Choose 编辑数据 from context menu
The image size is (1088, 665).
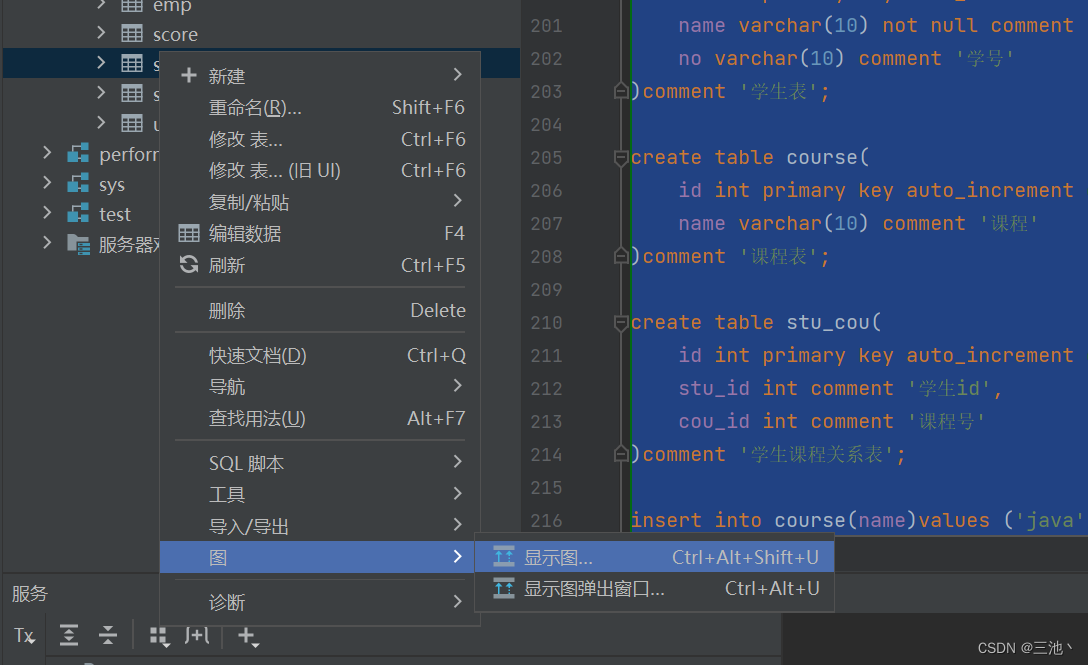coord(320,233)
